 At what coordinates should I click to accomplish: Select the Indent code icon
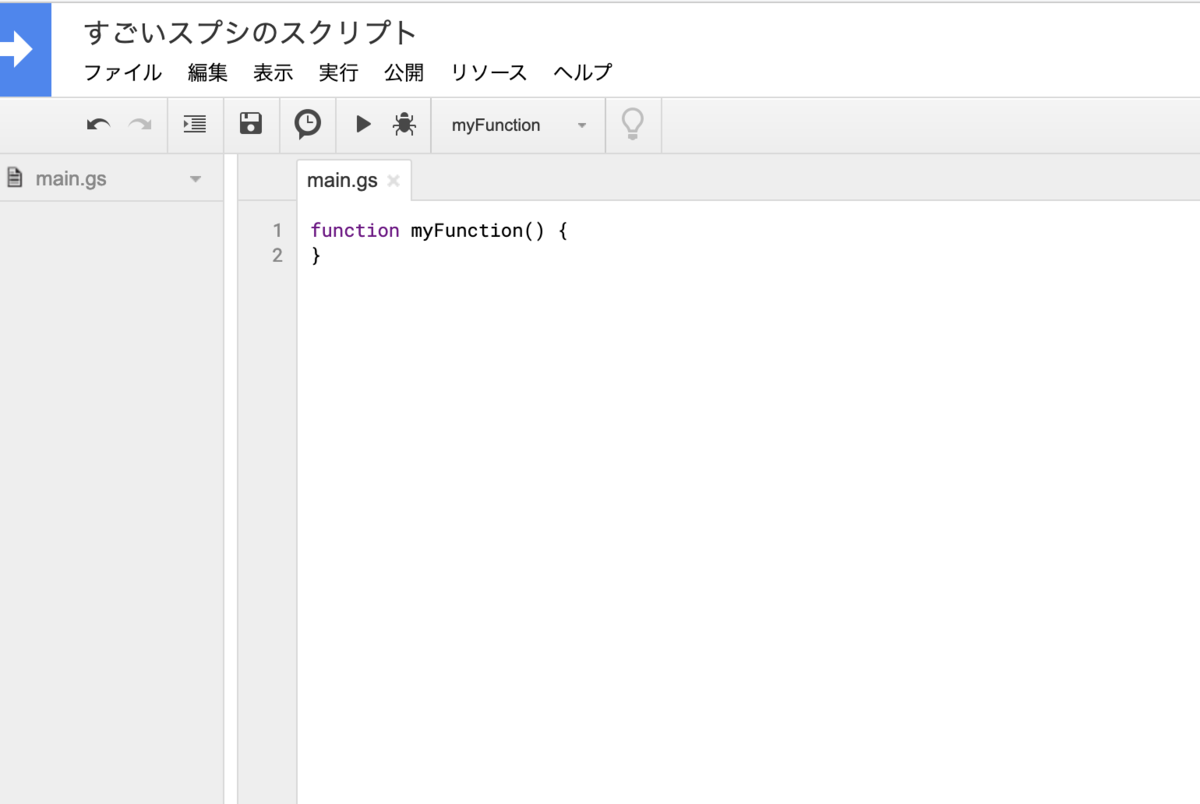click(x=194, y=124)
